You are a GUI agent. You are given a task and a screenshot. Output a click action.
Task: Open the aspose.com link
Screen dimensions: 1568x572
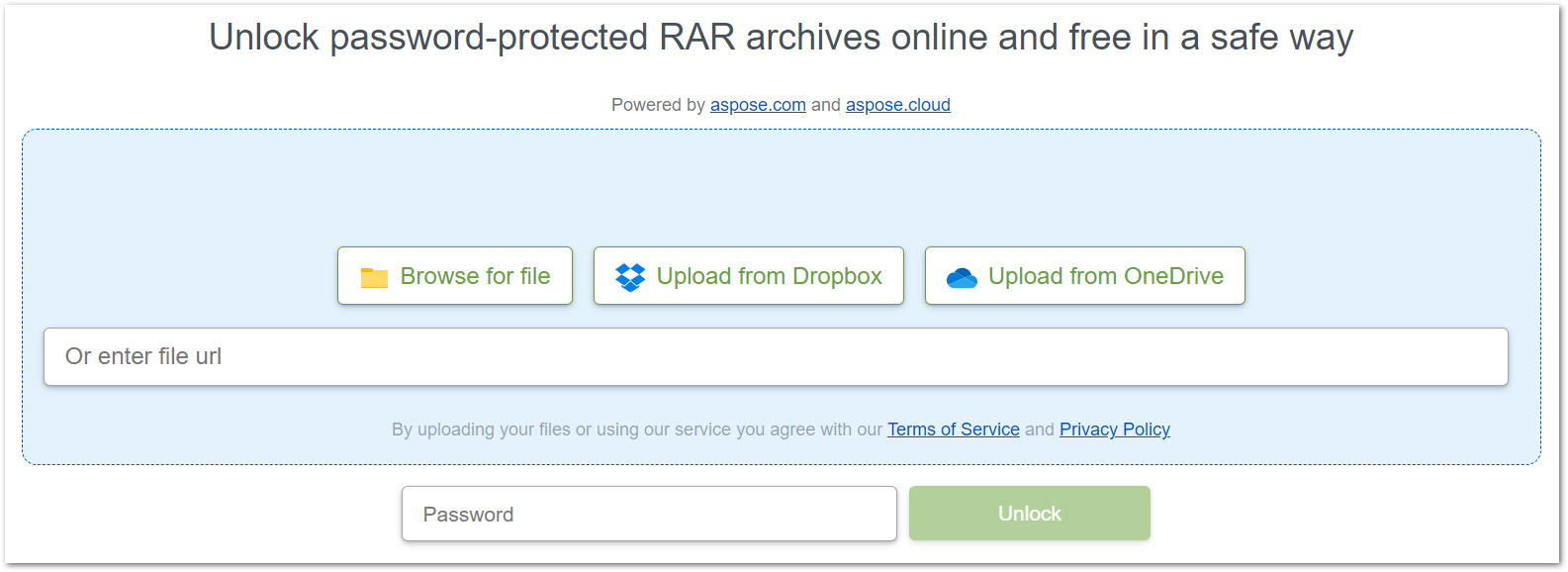758,105
